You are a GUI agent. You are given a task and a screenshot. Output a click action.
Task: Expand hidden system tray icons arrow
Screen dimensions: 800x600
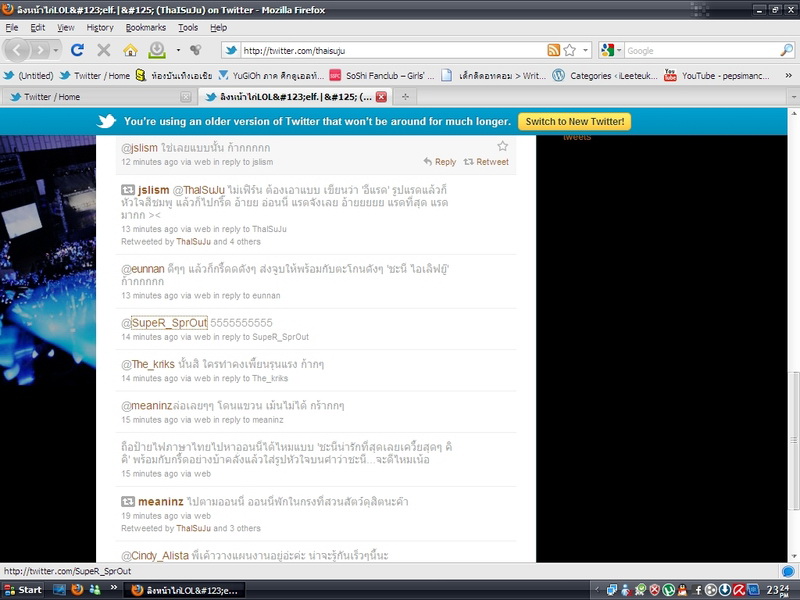point(597,590)
